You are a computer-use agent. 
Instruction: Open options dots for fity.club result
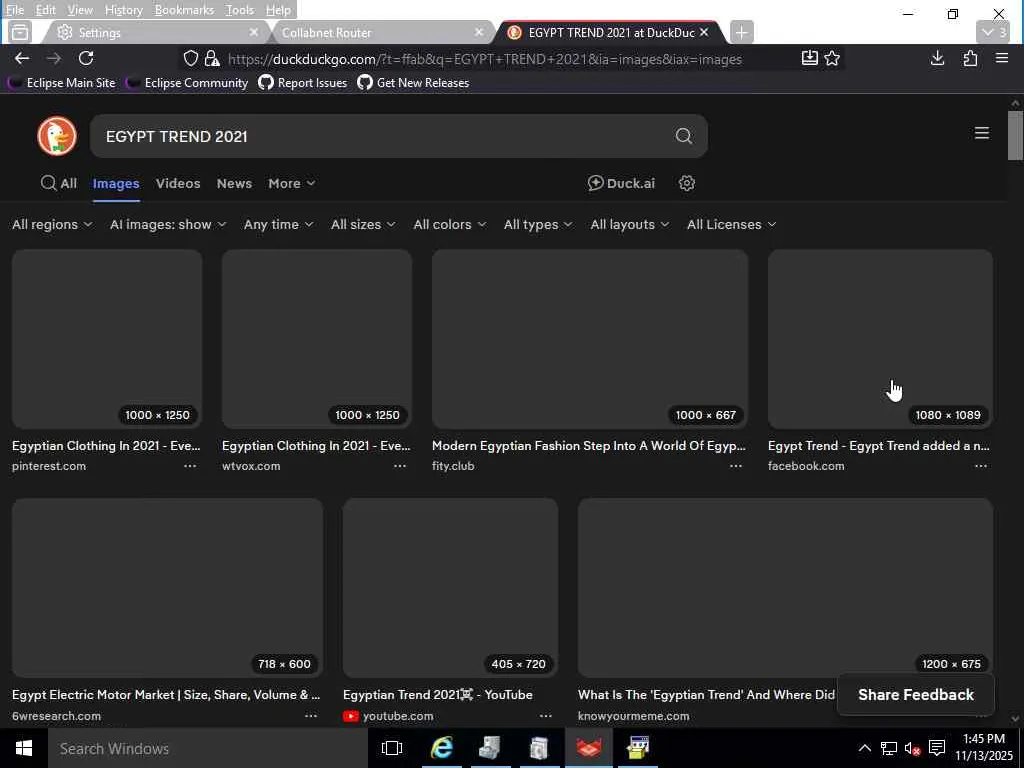[x=736, y=466]
